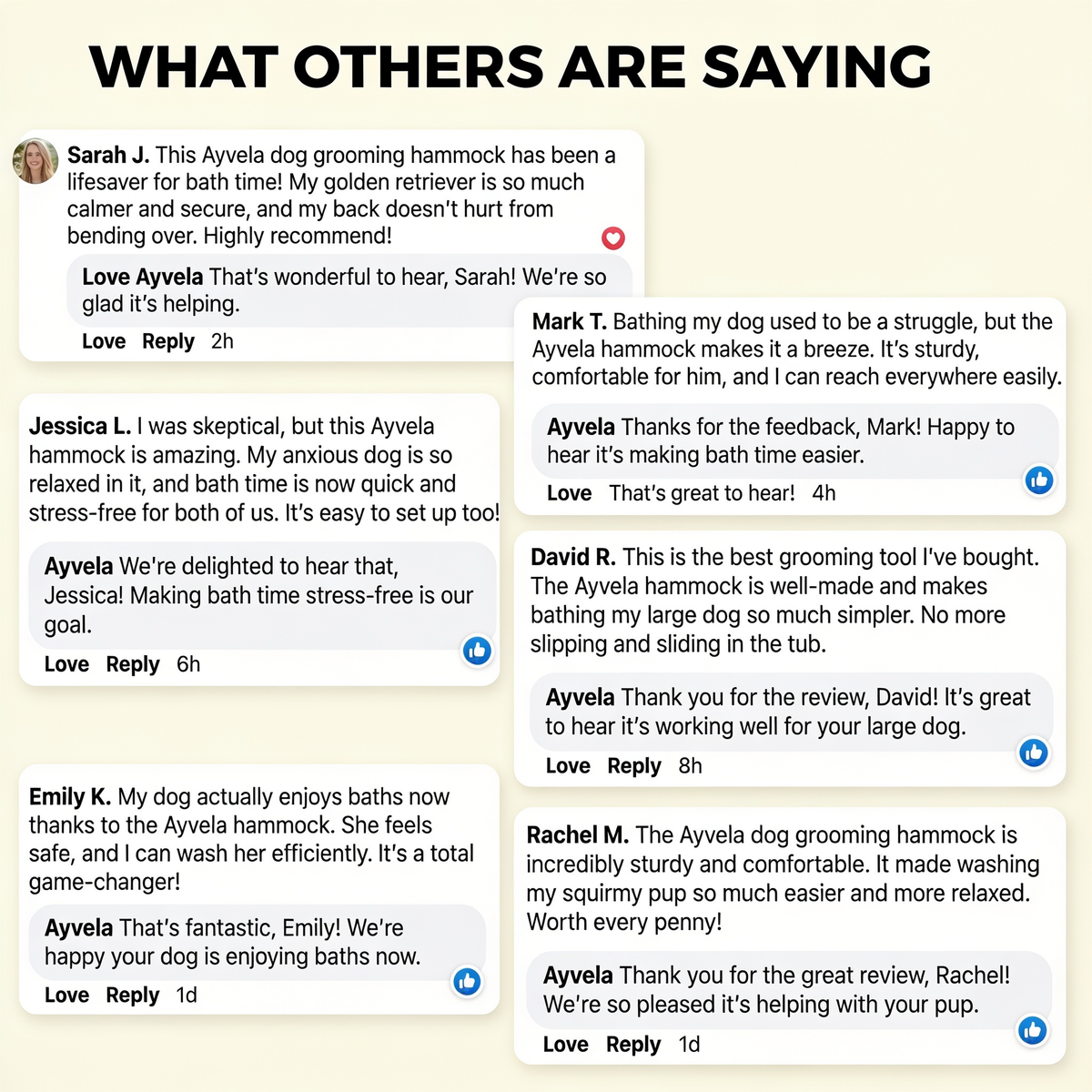The width and height of the screenshot is (1092, 1092).
Task: Click the blue like icon under Jessica's thread
Action: pos(477,650)
